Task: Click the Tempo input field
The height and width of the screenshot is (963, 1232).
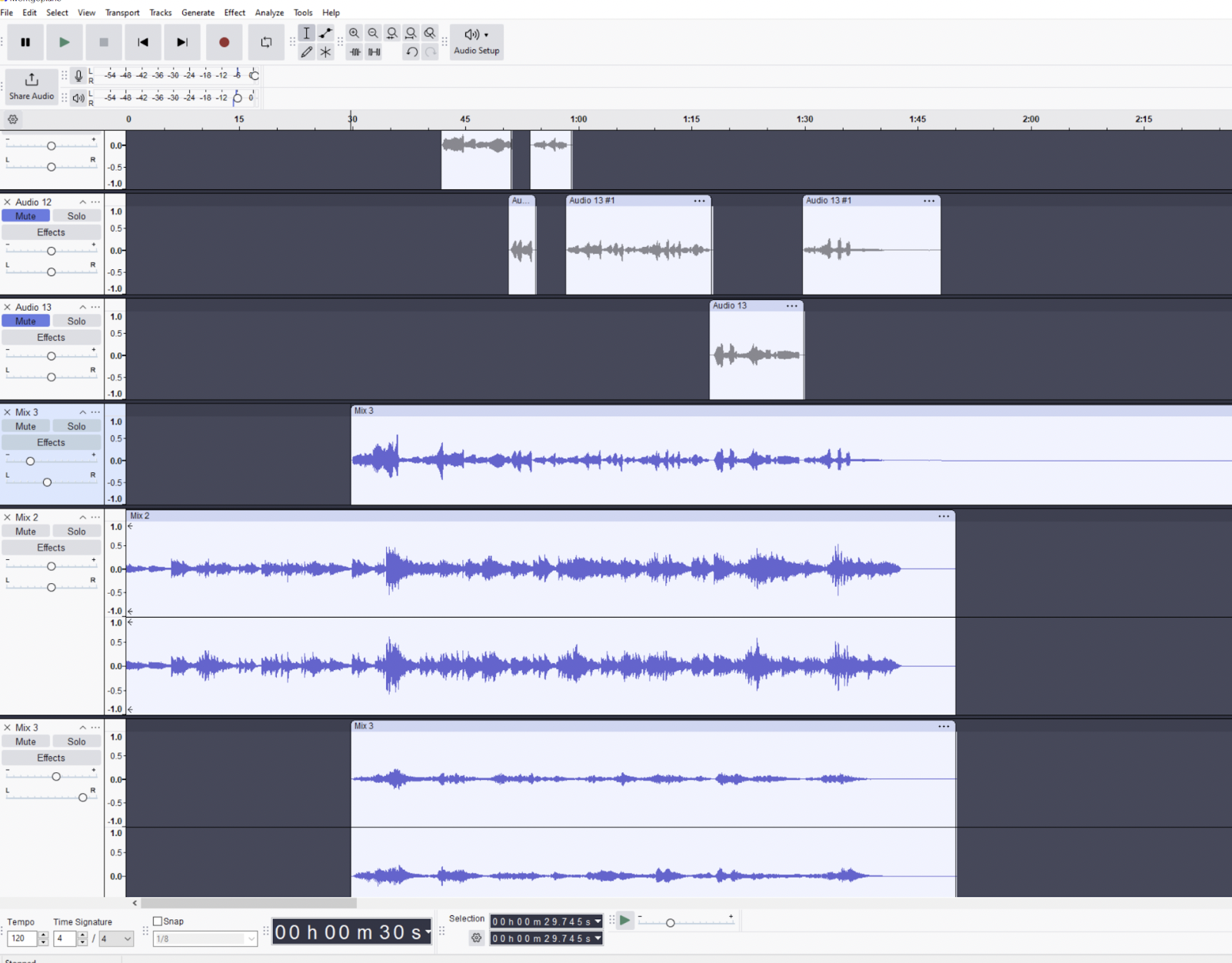Action: coord(22,938)
